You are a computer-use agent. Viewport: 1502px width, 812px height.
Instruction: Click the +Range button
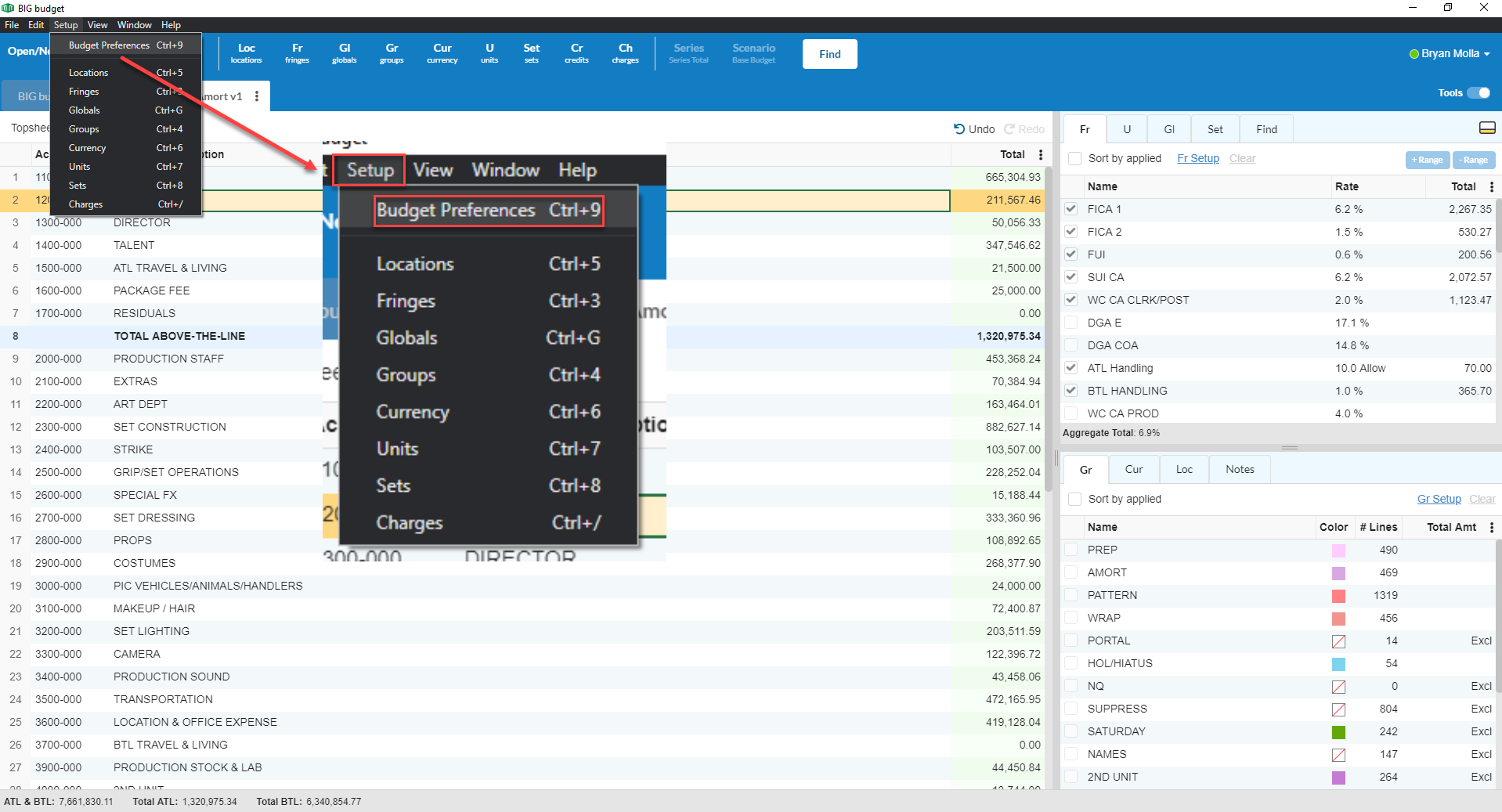click(x=1428, y=160)
